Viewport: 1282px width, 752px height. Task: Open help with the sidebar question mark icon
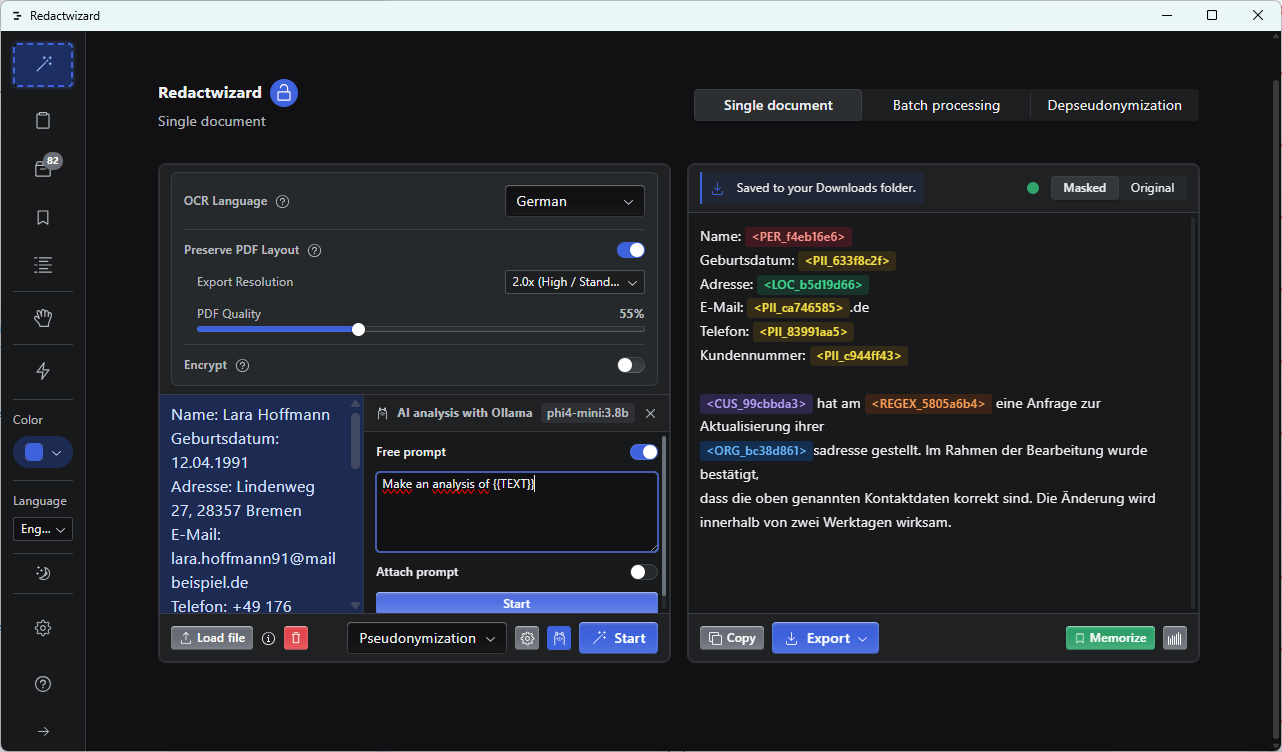43,684
